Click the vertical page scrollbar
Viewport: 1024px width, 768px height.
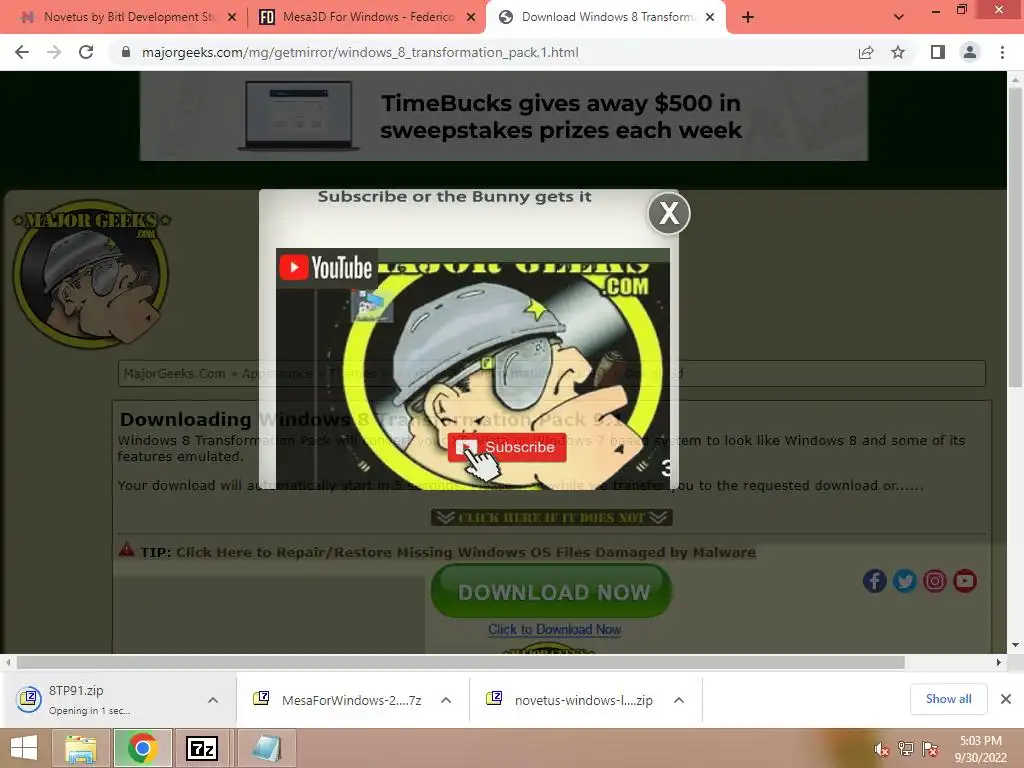tap(1015, 236)
